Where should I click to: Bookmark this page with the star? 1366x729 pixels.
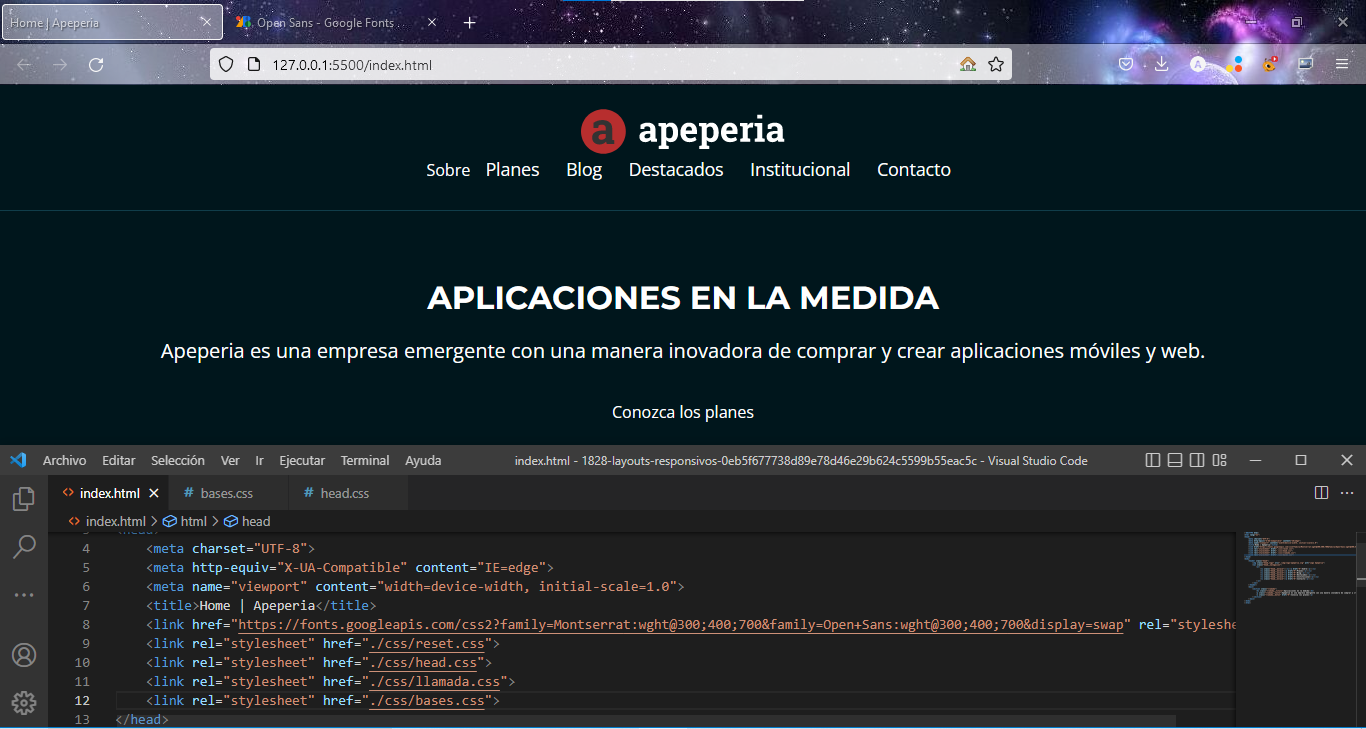(996, 65)
